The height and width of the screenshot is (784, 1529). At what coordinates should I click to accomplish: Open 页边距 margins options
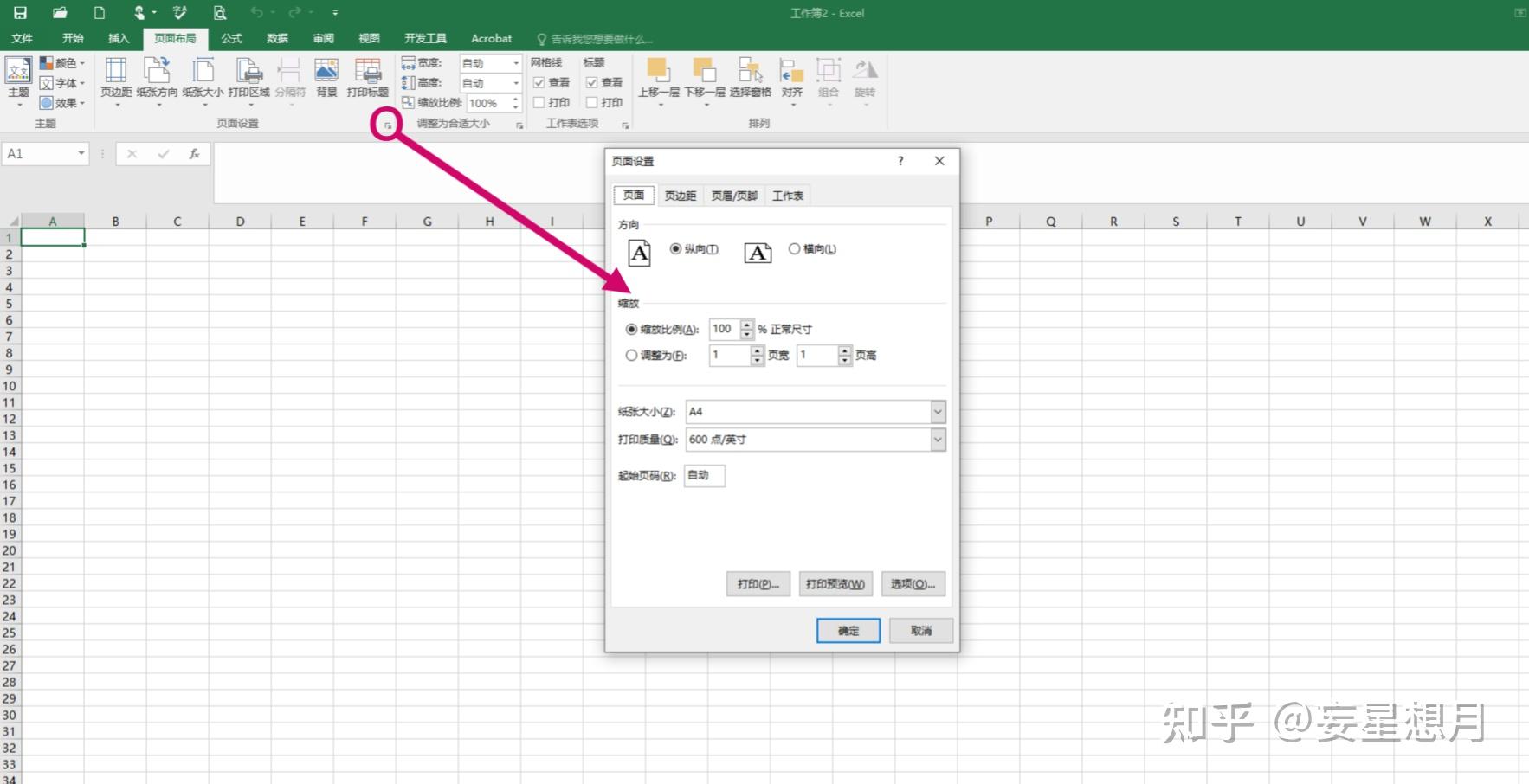pos(116,81)
